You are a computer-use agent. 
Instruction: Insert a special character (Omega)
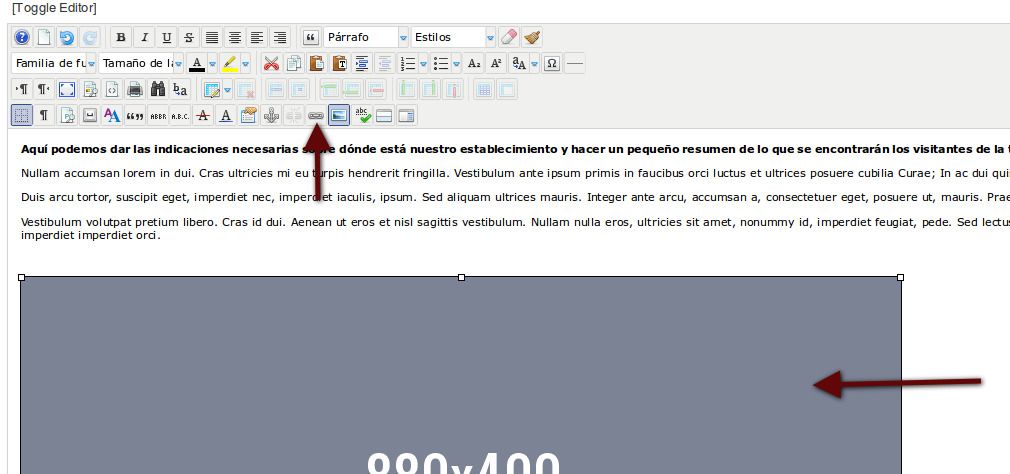pos(551,63)
